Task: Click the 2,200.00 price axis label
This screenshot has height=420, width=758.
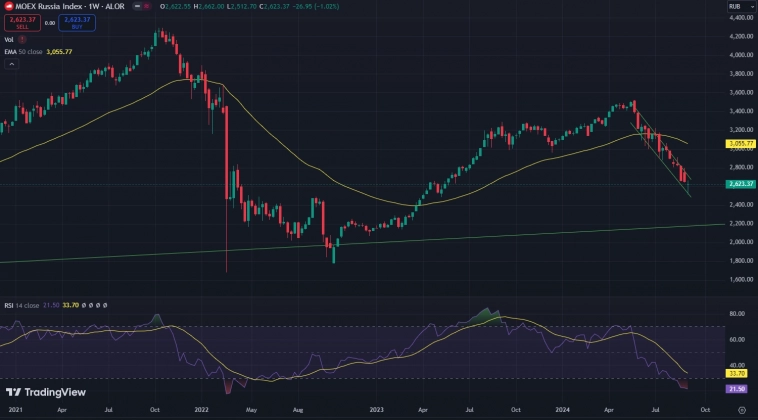Action: (741, 223)
